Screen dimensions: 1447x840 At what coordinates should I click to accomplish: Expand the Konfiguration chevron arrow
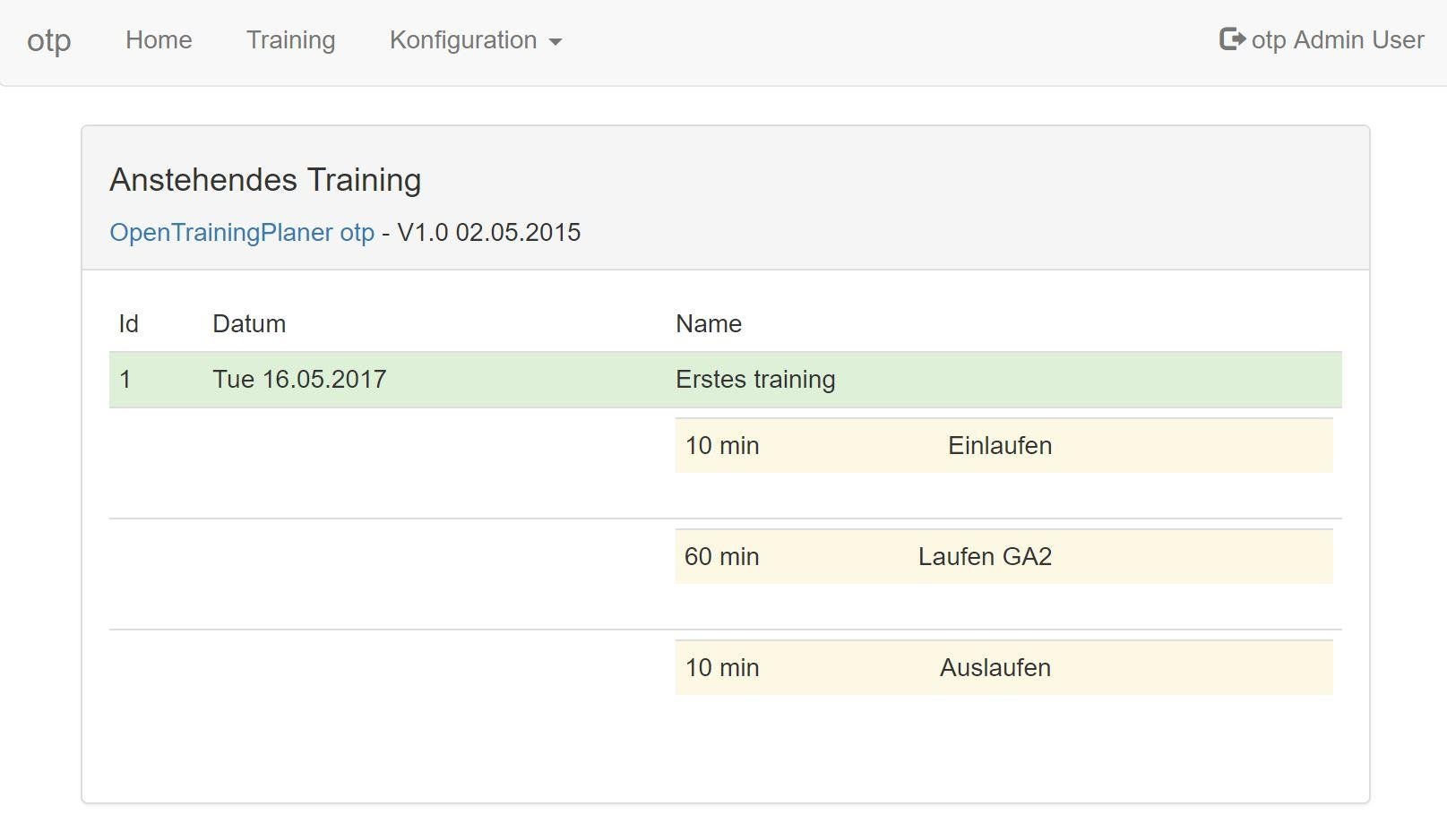click(x=556, y=41)
